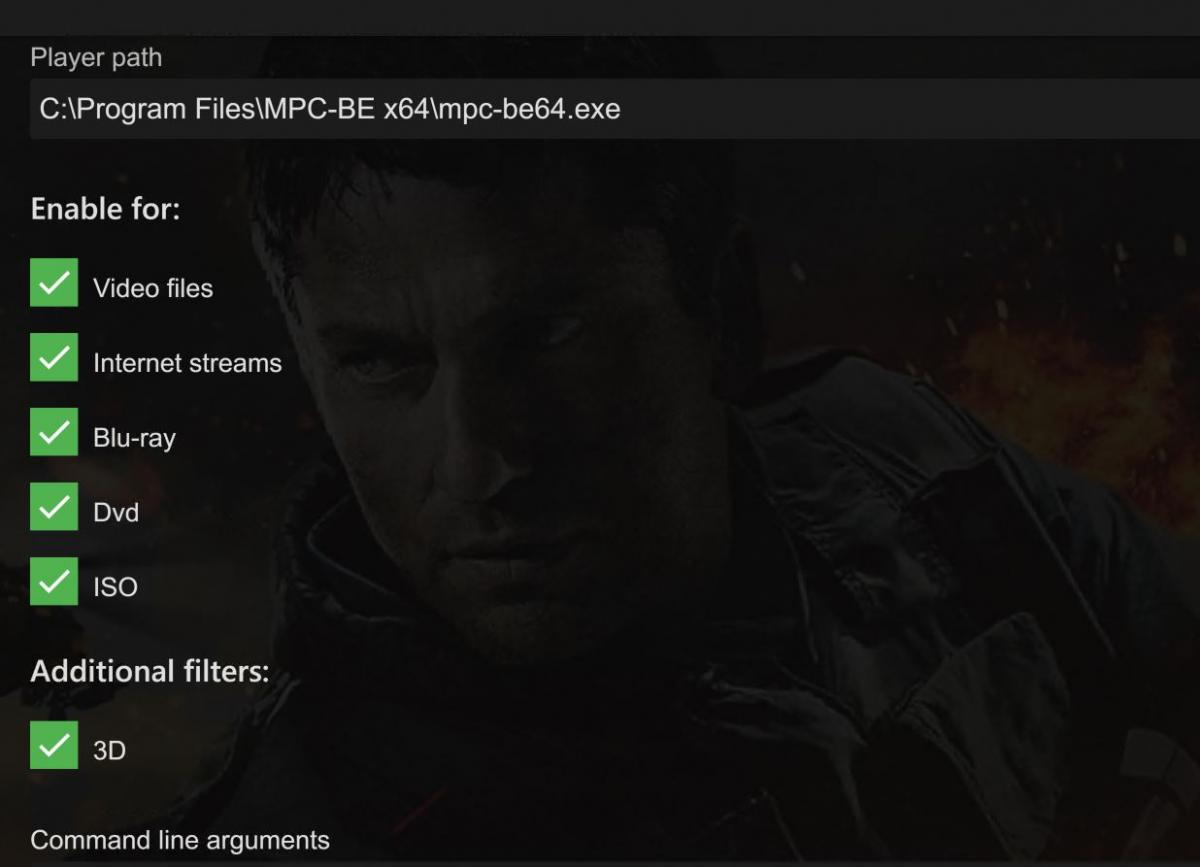Select the "Blu-ray" label text
The height and width of the screenshot is (867, 1200).
(134, 438)
